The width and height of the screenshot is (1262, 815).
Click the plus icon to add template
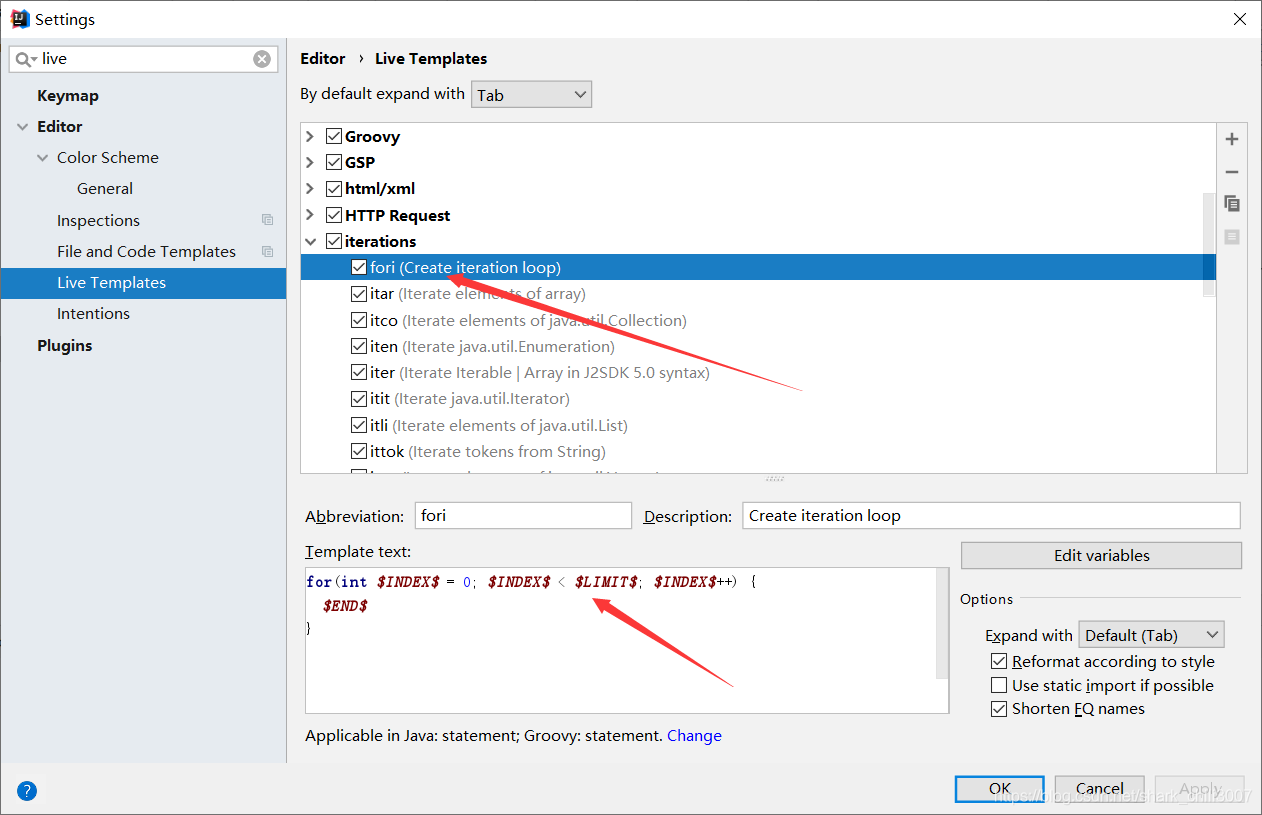pyautogui.click(x=1232, y=140)
